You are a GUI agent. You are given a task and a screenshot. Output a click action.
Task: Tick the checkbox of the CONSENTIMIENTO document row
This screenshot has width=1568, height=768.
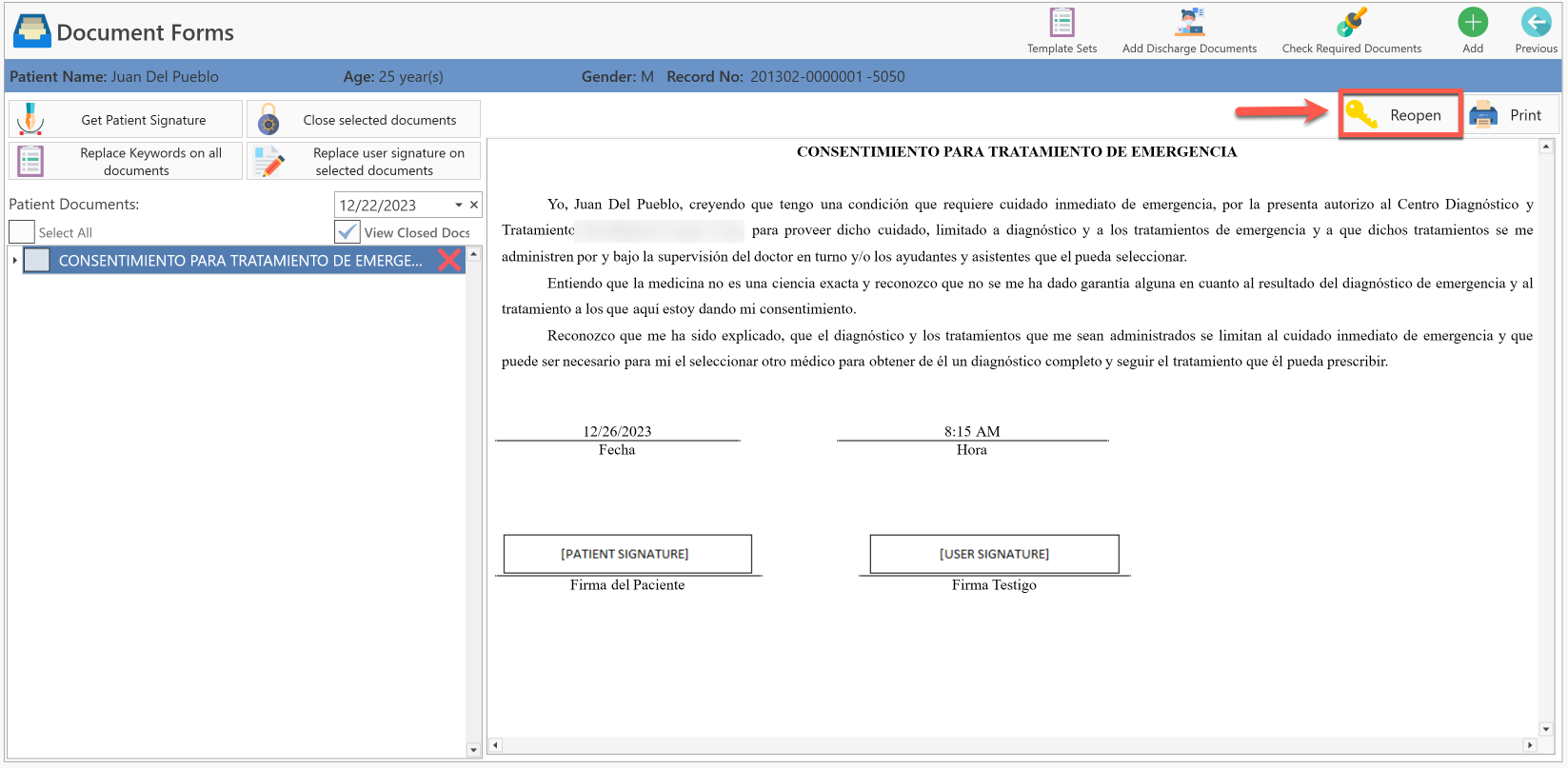point(37,260)
